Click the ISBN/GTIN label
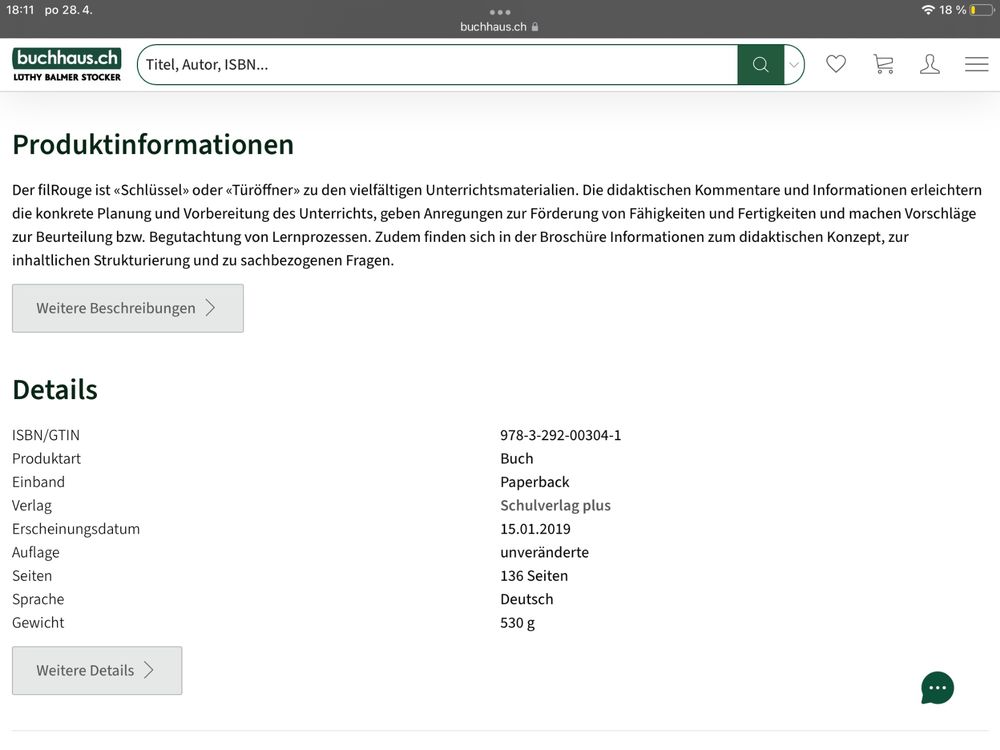The image size is (1000, 750). tap(46, 435)
